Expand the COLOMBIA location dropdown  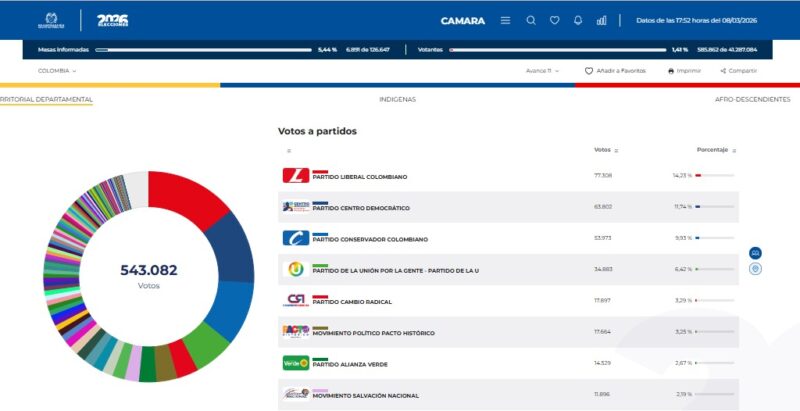(x=57, y=71)
